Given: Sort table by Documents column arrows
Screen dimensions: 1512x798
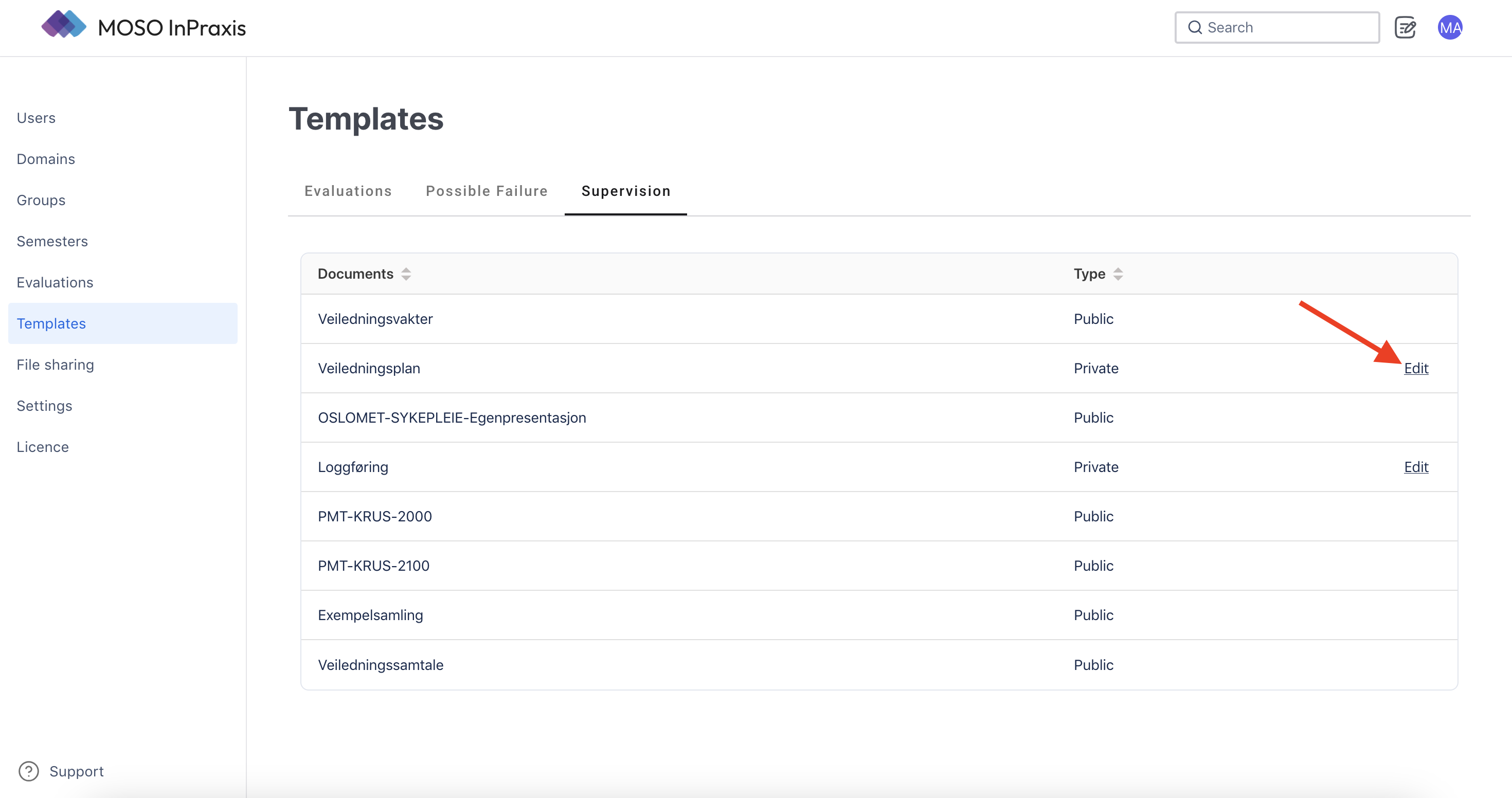Looking at the screenshot, I should click(x=406, y=274).
